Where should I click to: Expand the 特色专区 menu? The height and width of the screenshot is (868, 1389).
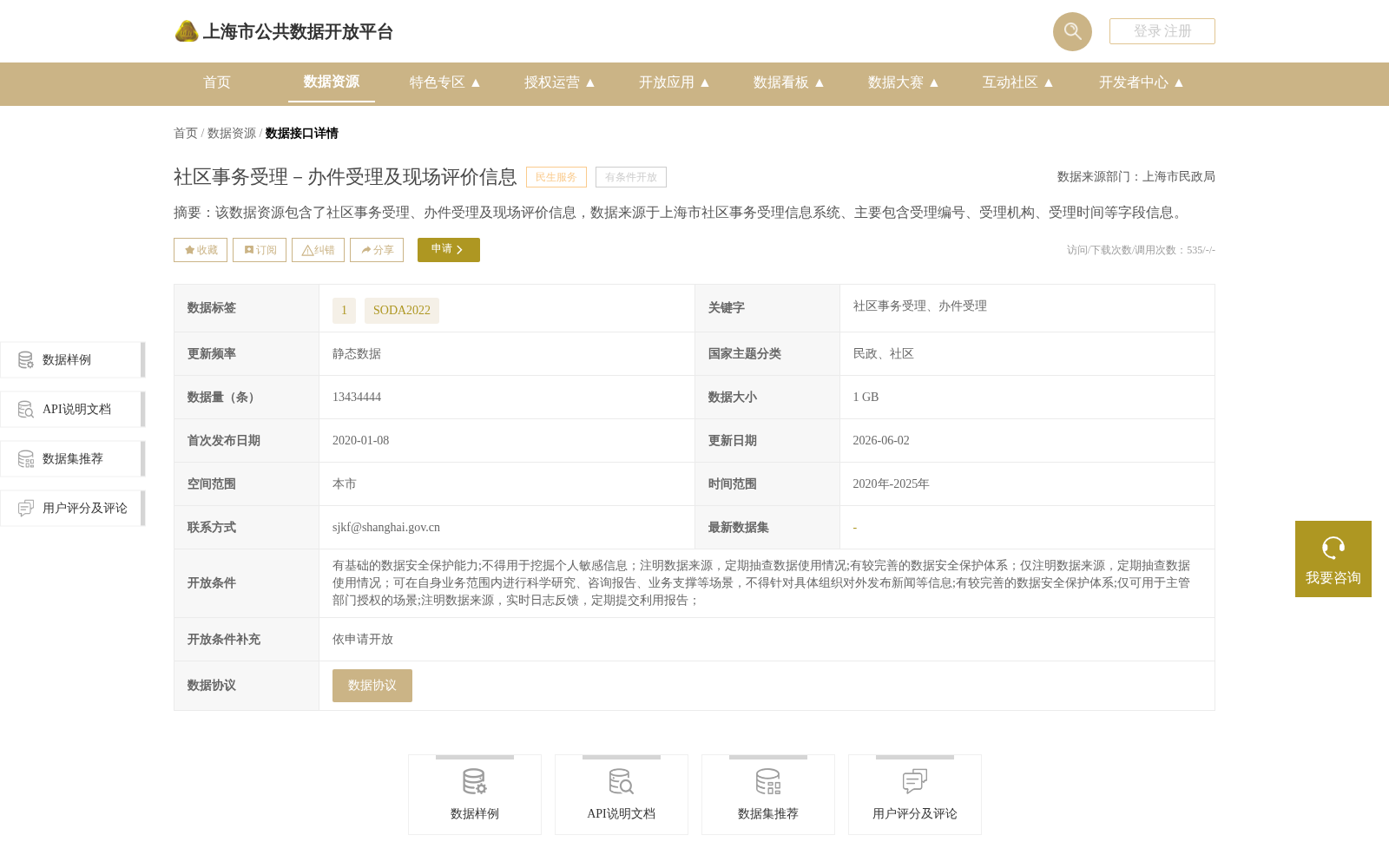[445, 82]
